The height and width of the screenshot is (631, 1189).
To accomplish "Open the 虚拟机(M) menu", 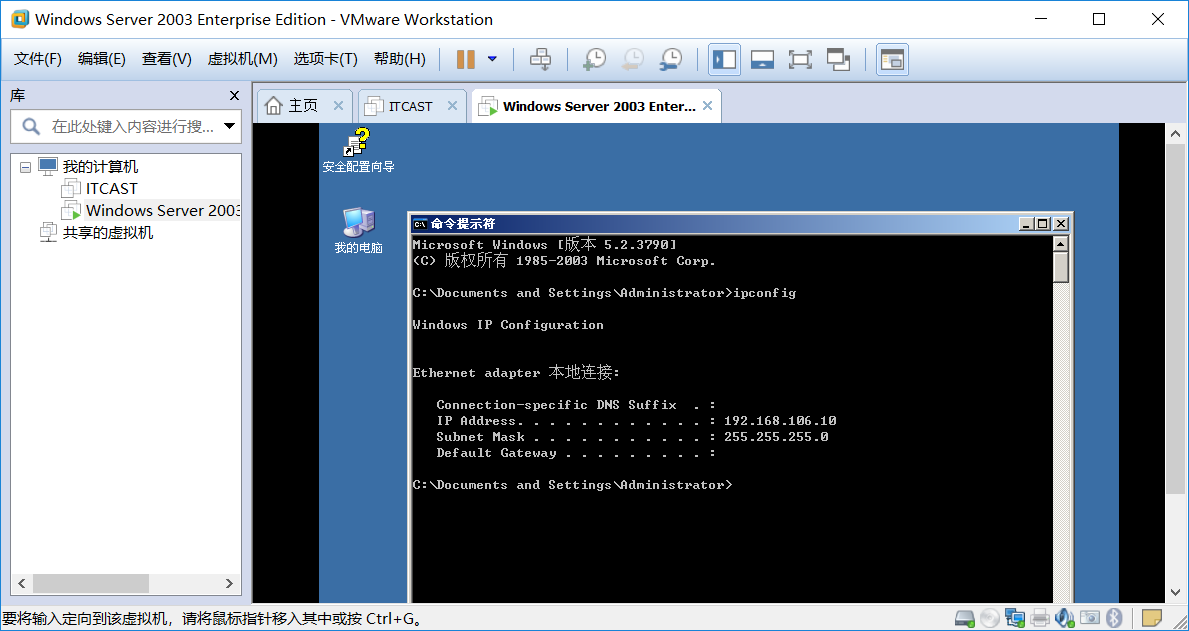I will point(243,59).
